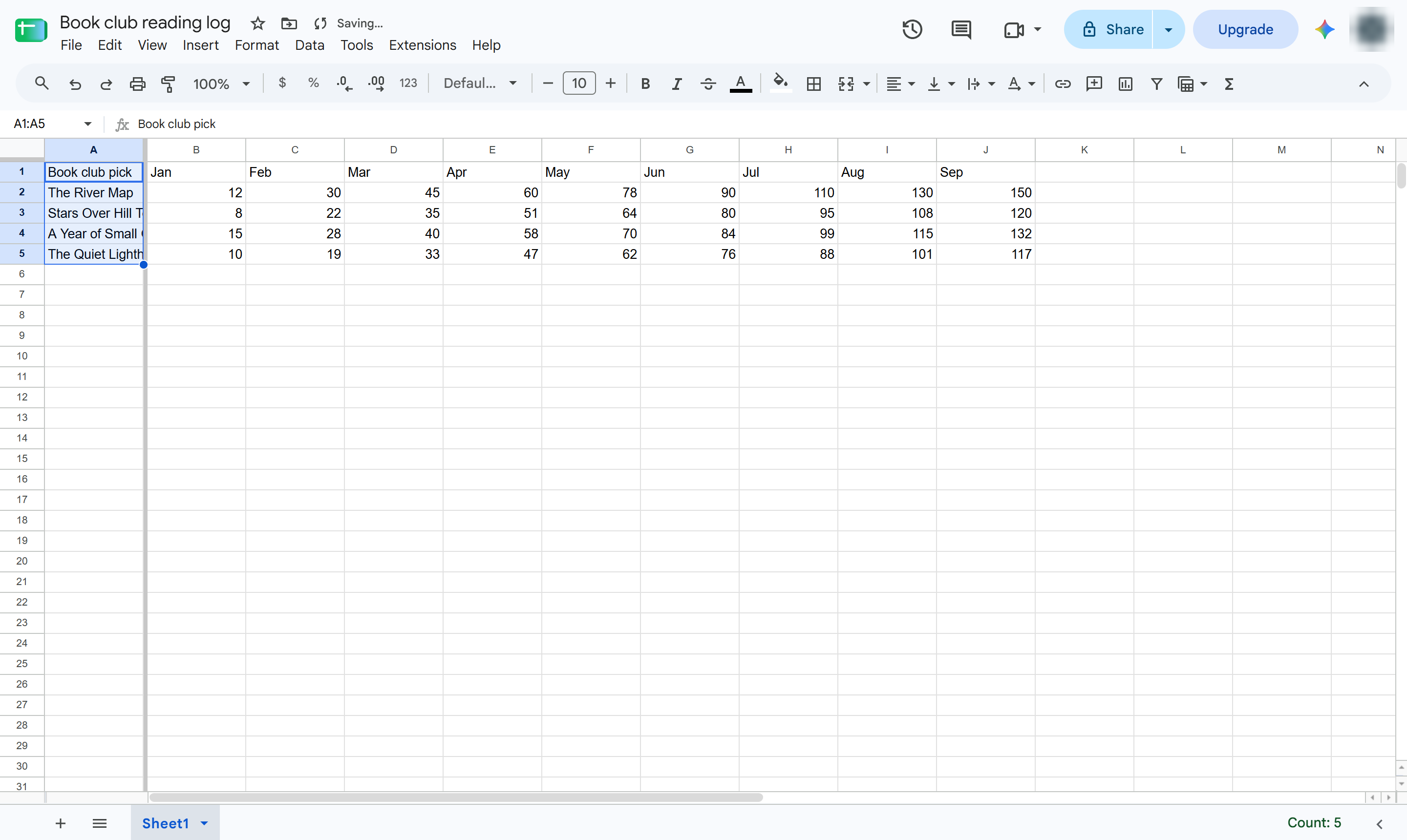Image resolution: width=1407 pixels, height=840 pixels.
Task: Click the Share button
Action: (x=1108, y=29)
